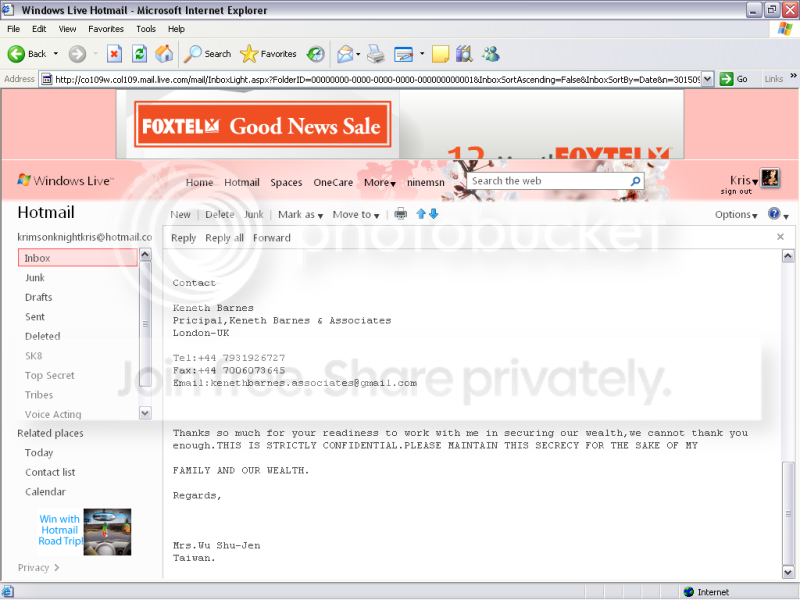800x600 pixels.
Task: Open the Tools menu
Action: [x=145, y=29]
